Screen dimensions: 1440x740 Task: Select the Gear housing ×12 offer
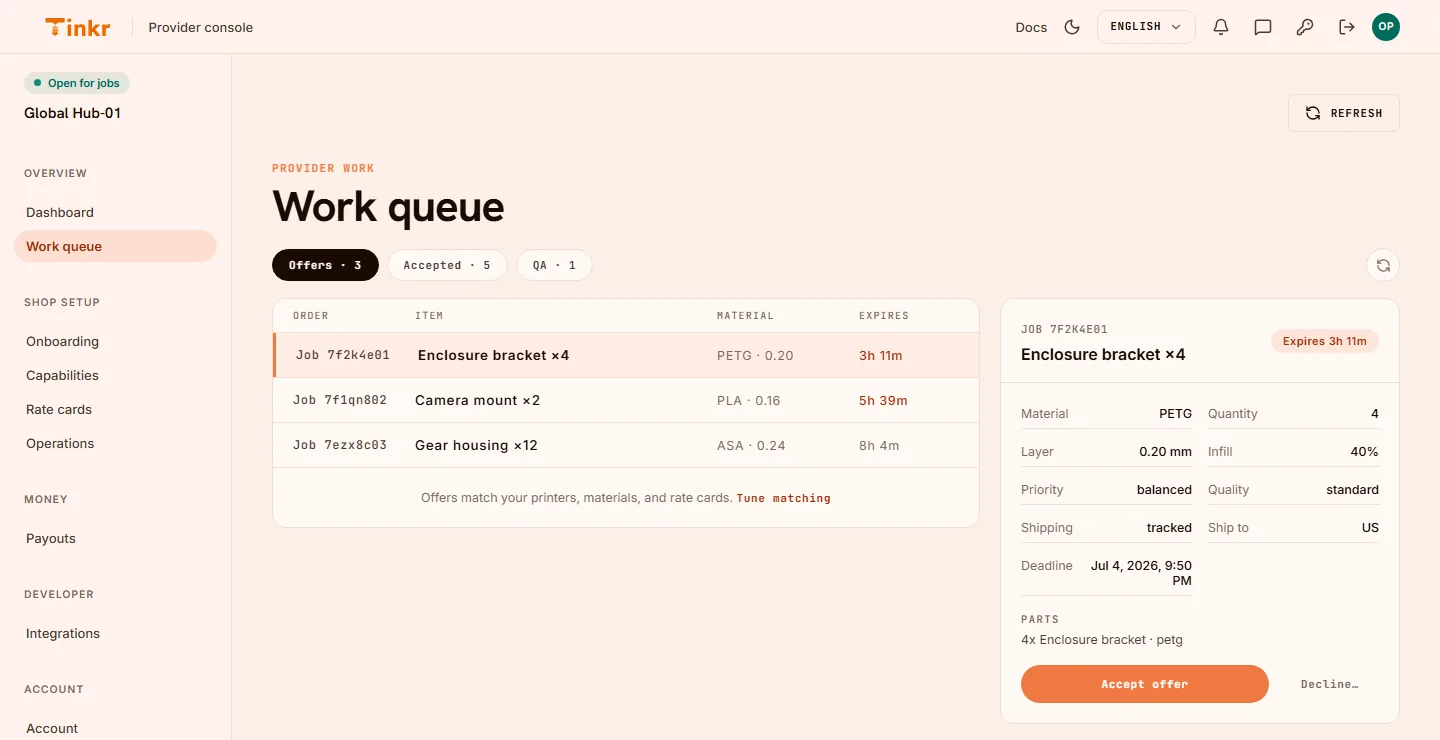(x=626, y=445)
